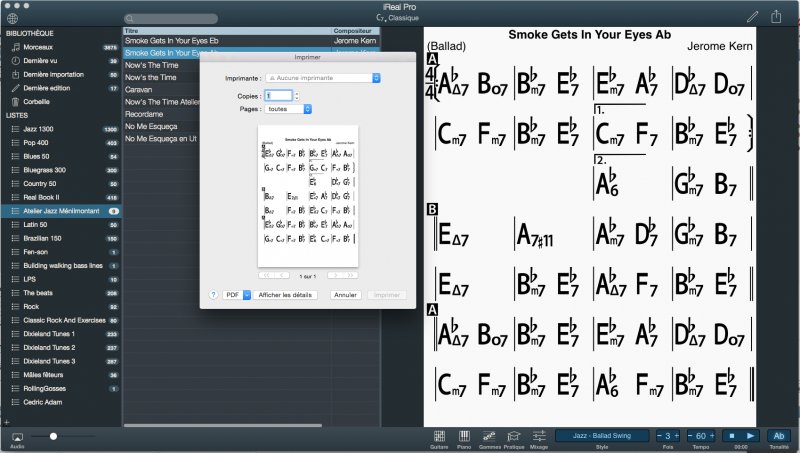Viewport: 800px width, 453px height.
Task: Increase tempo with plus next to 60
Action: pos(712,436)
